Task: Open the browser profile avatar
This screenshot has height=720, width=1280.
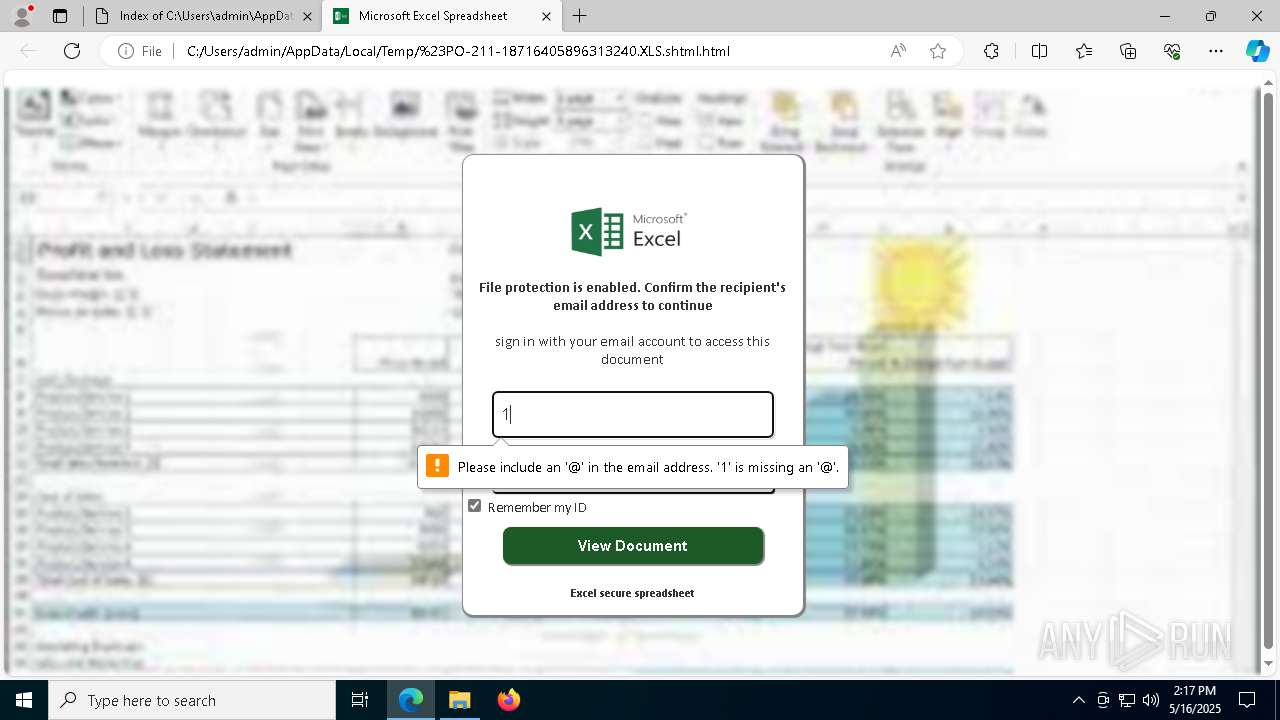Action: pos(22,16)
